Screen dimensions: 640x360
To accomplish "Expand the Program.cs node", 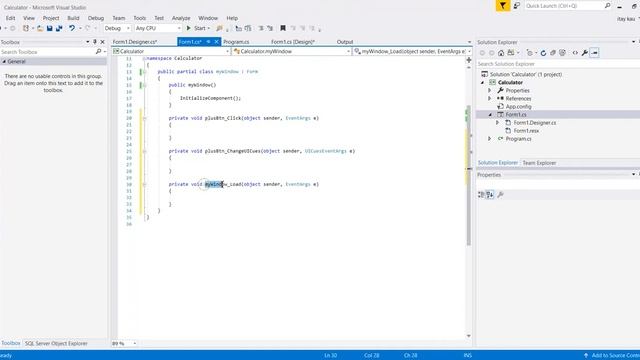I will click(490, 139).
